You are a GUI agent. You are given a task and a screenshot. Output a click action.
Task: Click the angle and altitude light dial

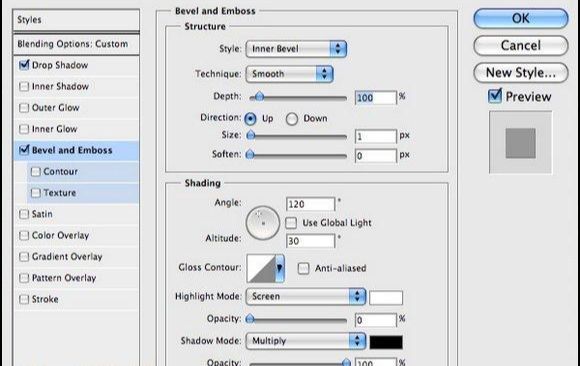(263, 223)
